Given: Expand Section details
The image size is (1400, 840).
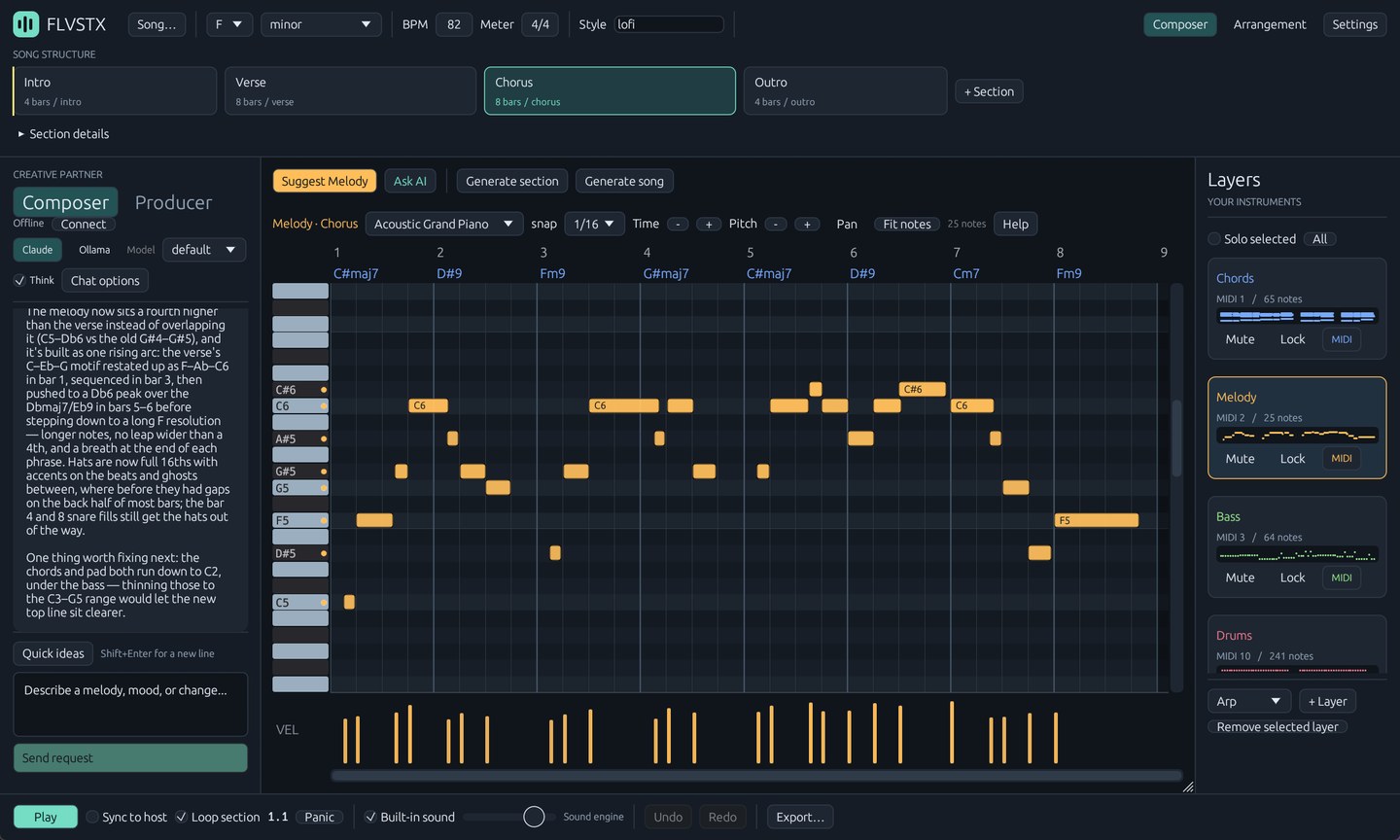Looking at the screenshot, I should pos(63,134).
